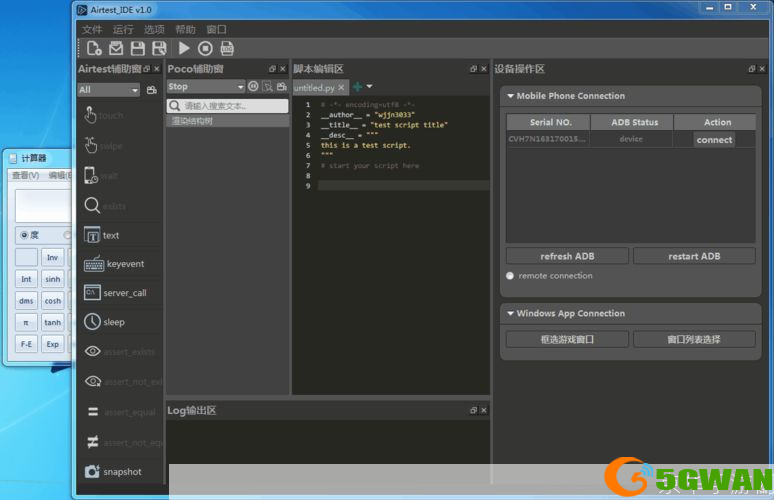Open the Stop mode dropdown in Poco panel
This screenshot has width=774, height=500.
point(206,86)
